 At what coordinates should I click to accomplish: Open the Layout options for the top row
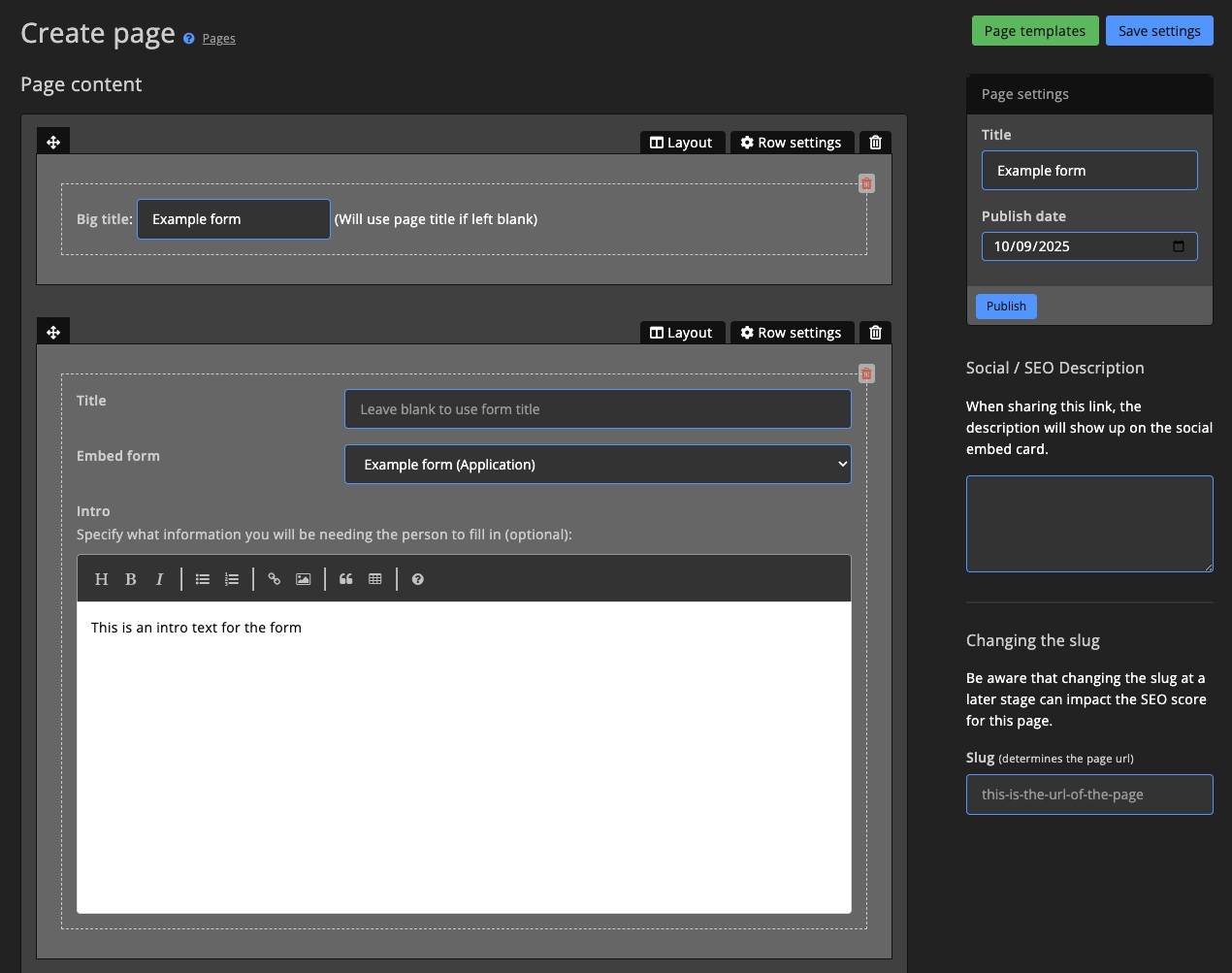tap(682, 142)
